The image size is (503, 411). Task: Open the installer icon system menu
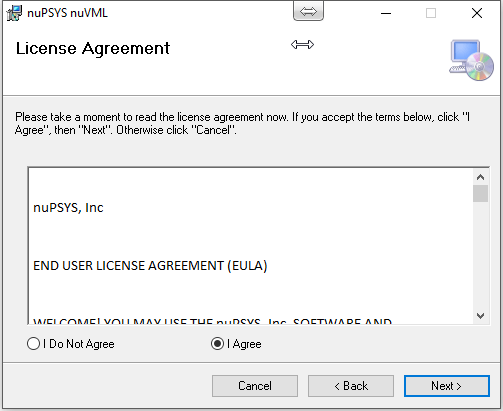pos(14,13)
